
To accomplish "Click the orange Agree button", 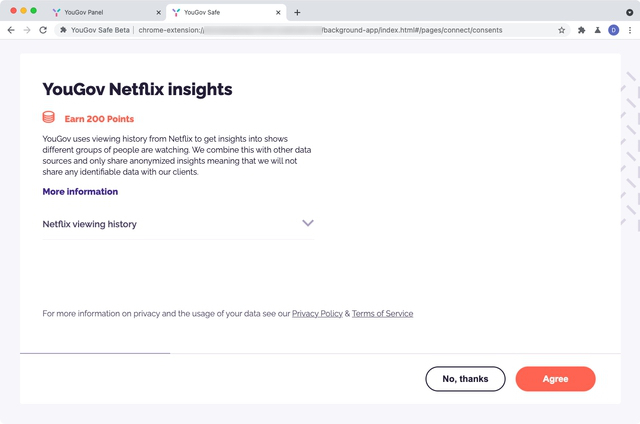I will coord(555,379).
